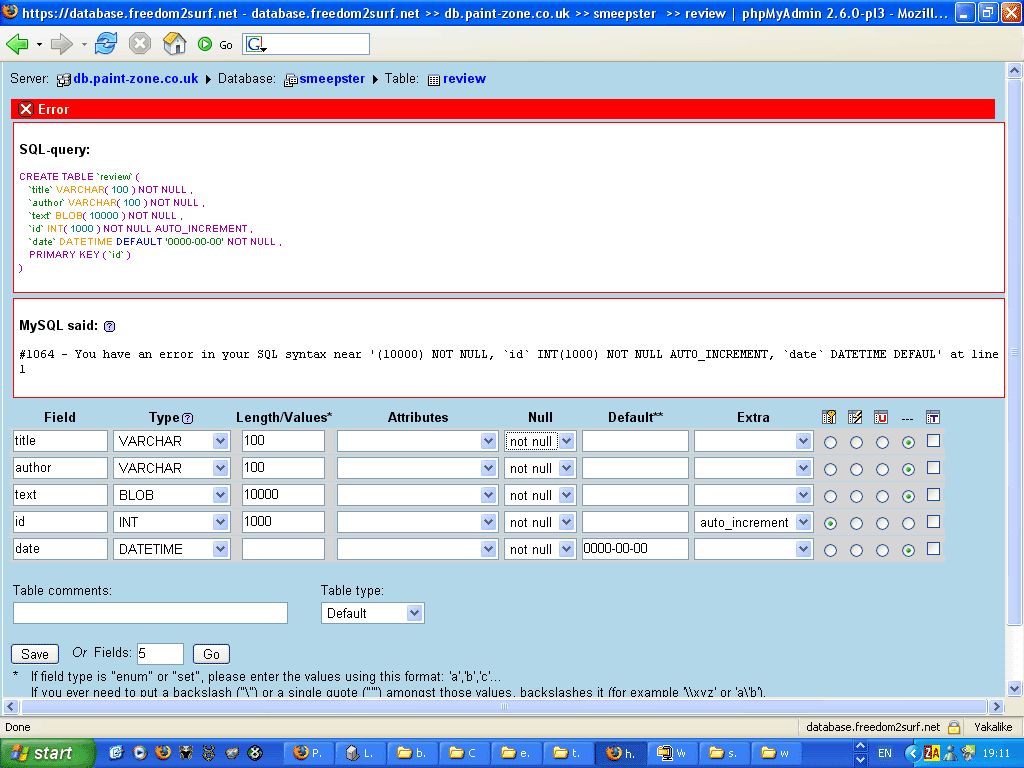1024x768 pixels.
Task: Click the Type column help icon
Action: coord(187,418)
